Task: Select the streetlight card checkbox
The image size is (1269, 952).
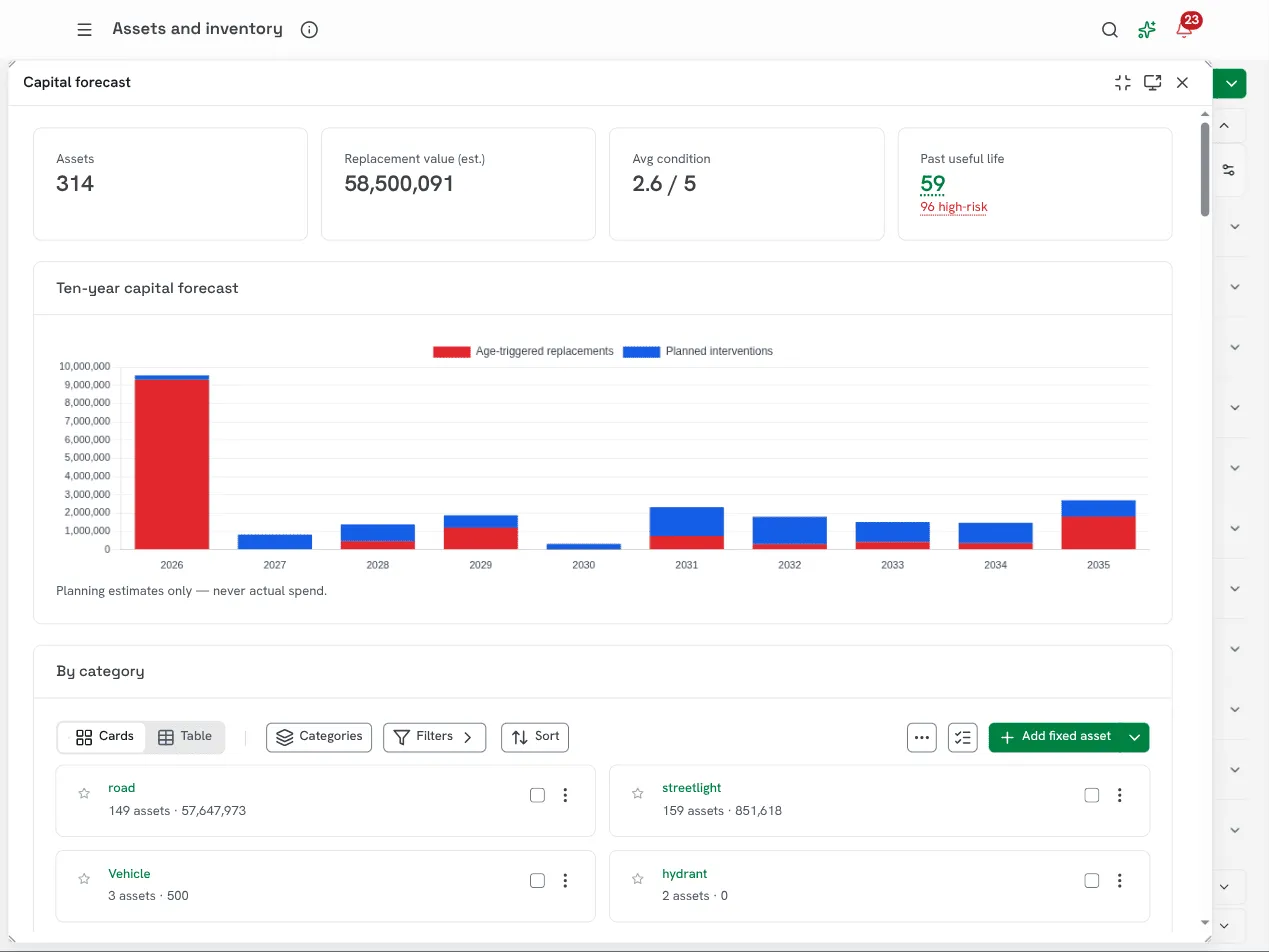Action: click(x=1091, y=795)
